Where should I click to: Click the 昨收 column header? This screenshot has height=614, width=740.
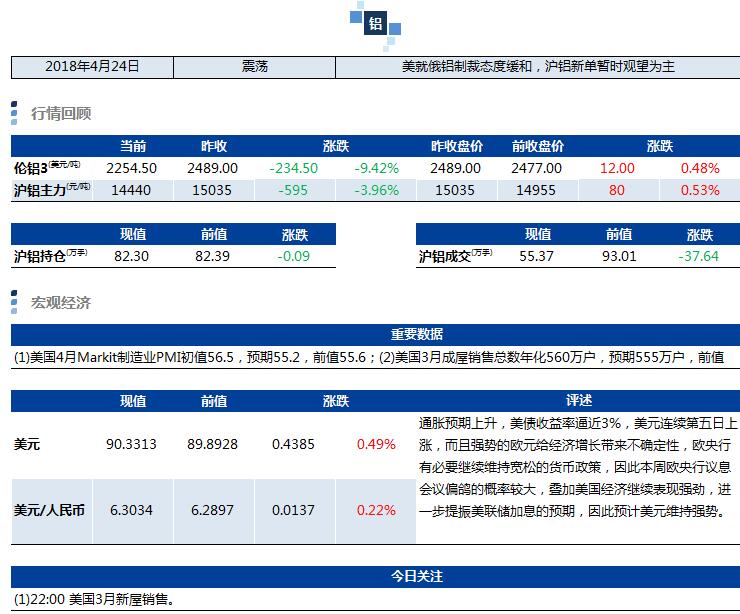coord(214,146)
